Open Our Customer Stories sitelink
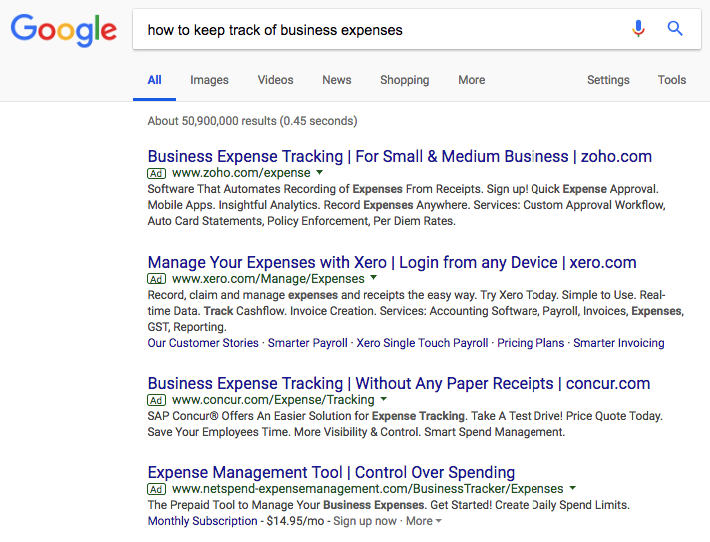Image resolution: width=710 pixels, height=542 pixels. [203, 343]
